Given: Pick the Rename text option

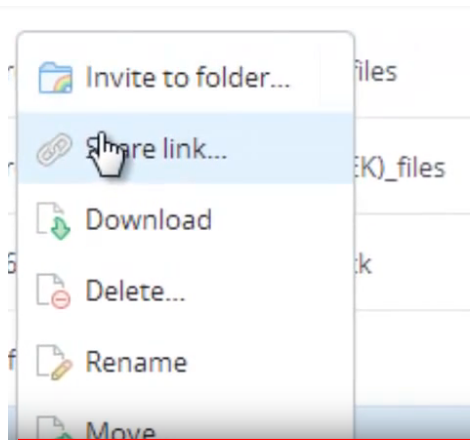Looking at the screenshot, I should coord(136,362).
